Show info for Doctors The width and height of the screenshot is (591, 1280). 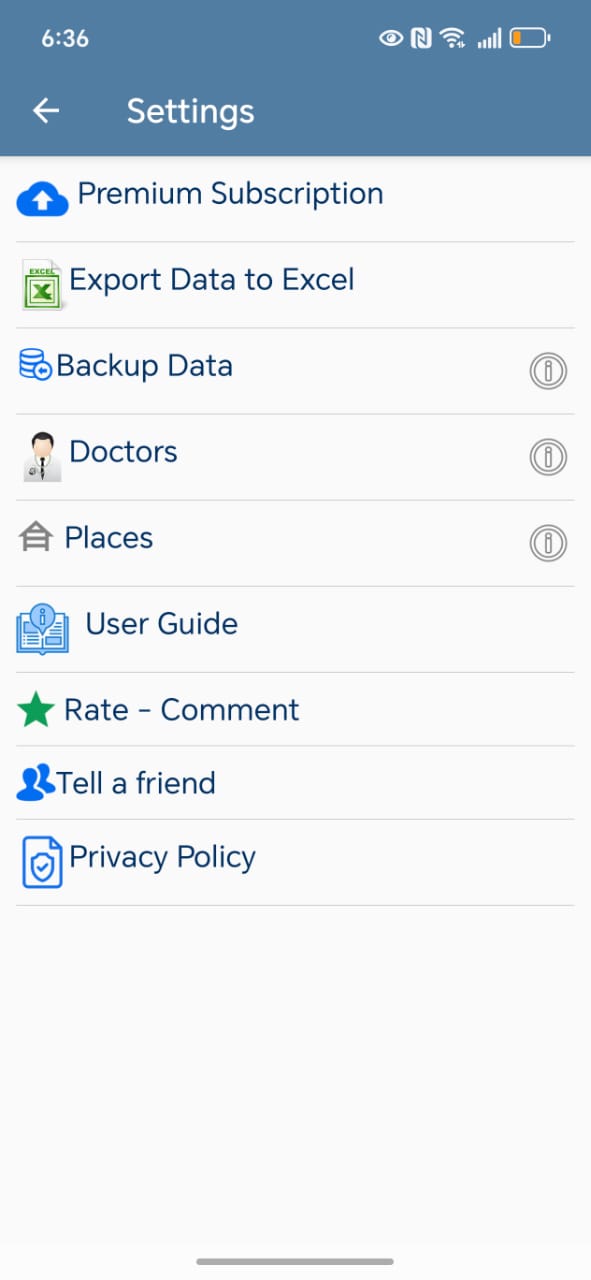pyautogui.click(x=548, y=457)
